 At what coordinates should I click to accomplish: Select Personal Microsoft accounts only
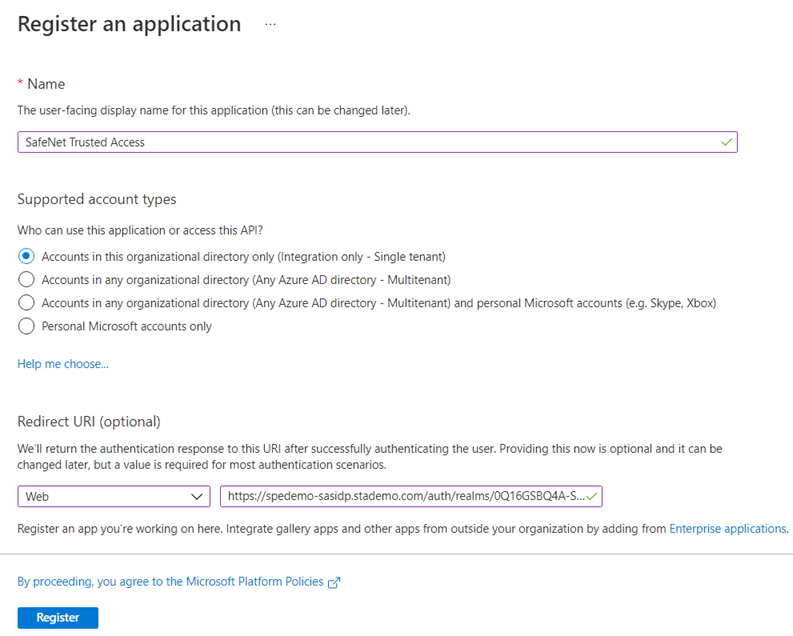pos(26,326)
